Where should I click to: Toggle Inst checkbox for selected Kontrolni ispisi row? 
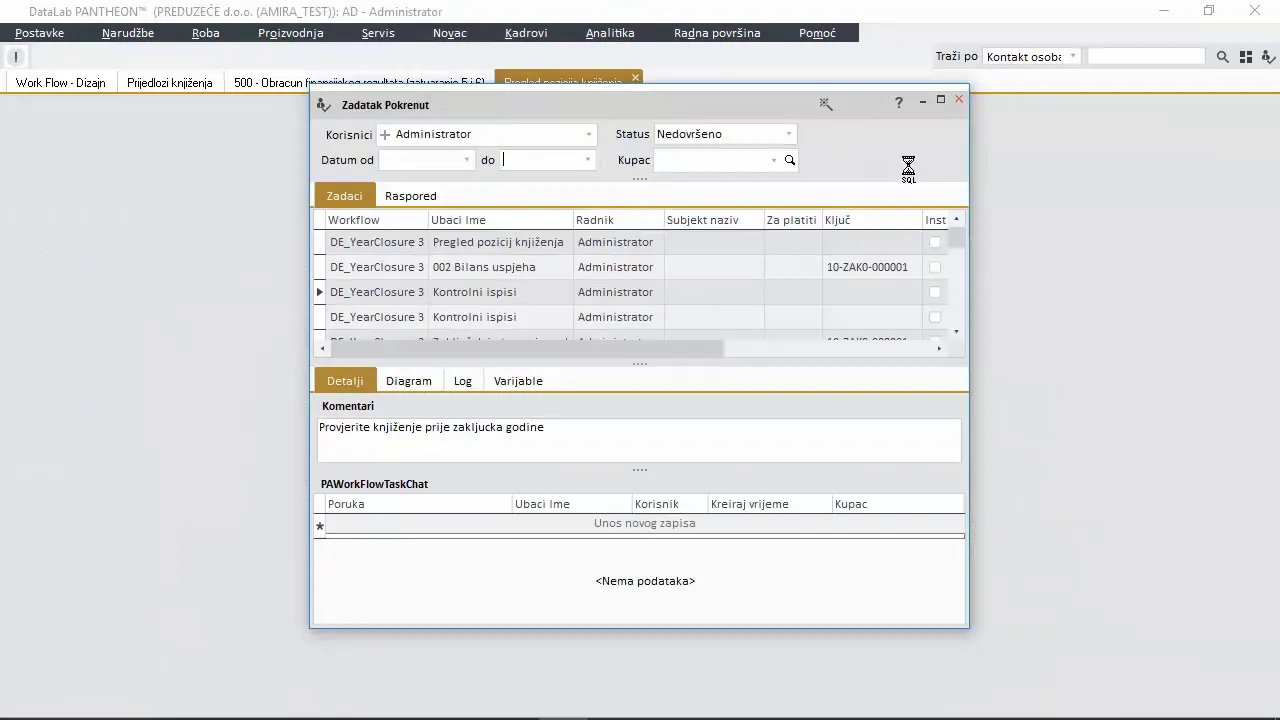pos(935,292)
